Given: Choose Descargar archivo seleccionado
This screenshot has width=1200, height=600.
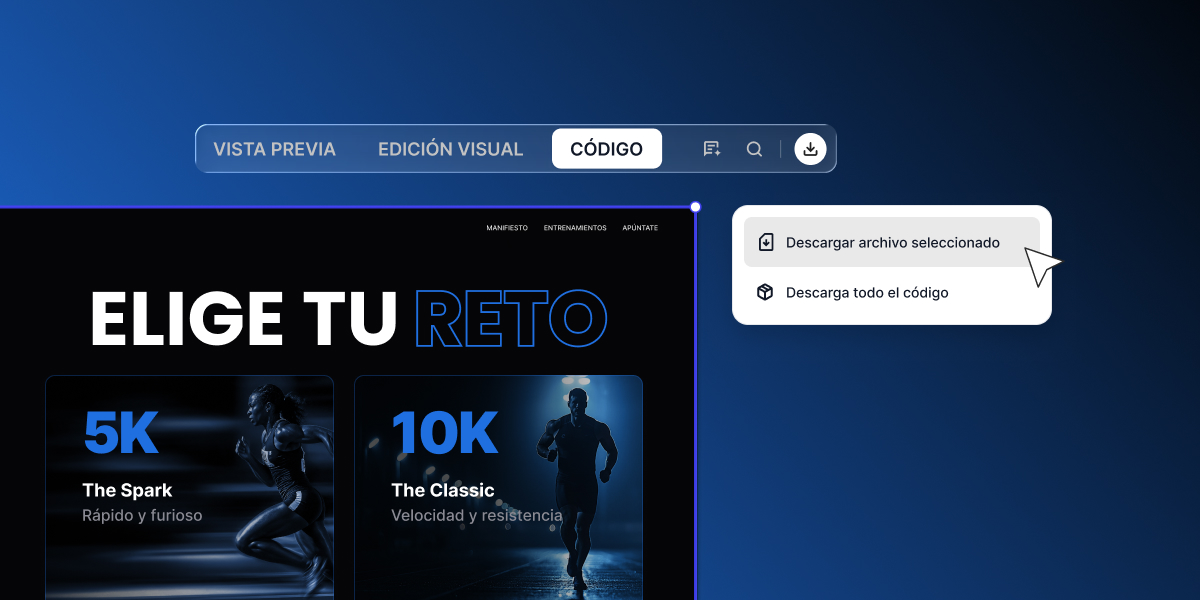Looking at the screenshot, I should click(892, 242).
